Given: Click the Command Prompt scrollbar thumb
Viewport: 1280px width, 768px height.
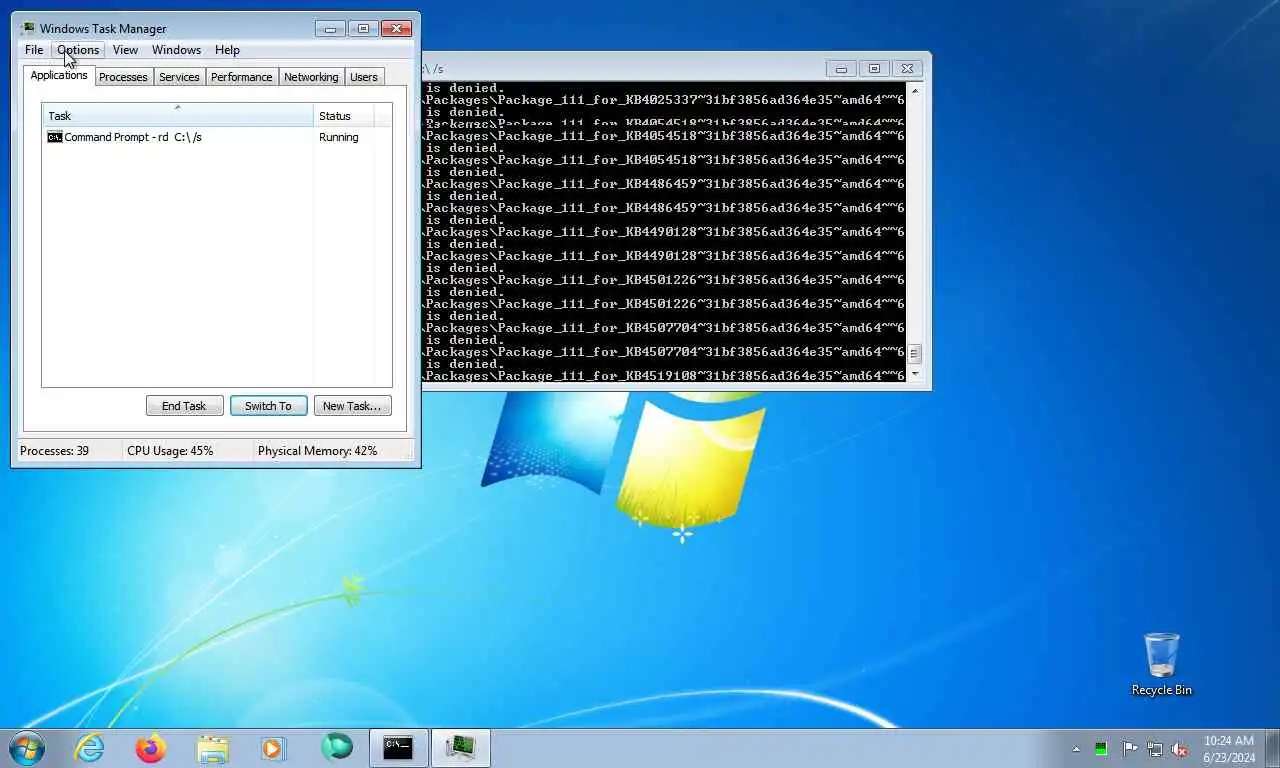Looking at the screenshot, I should coord(914,353).
